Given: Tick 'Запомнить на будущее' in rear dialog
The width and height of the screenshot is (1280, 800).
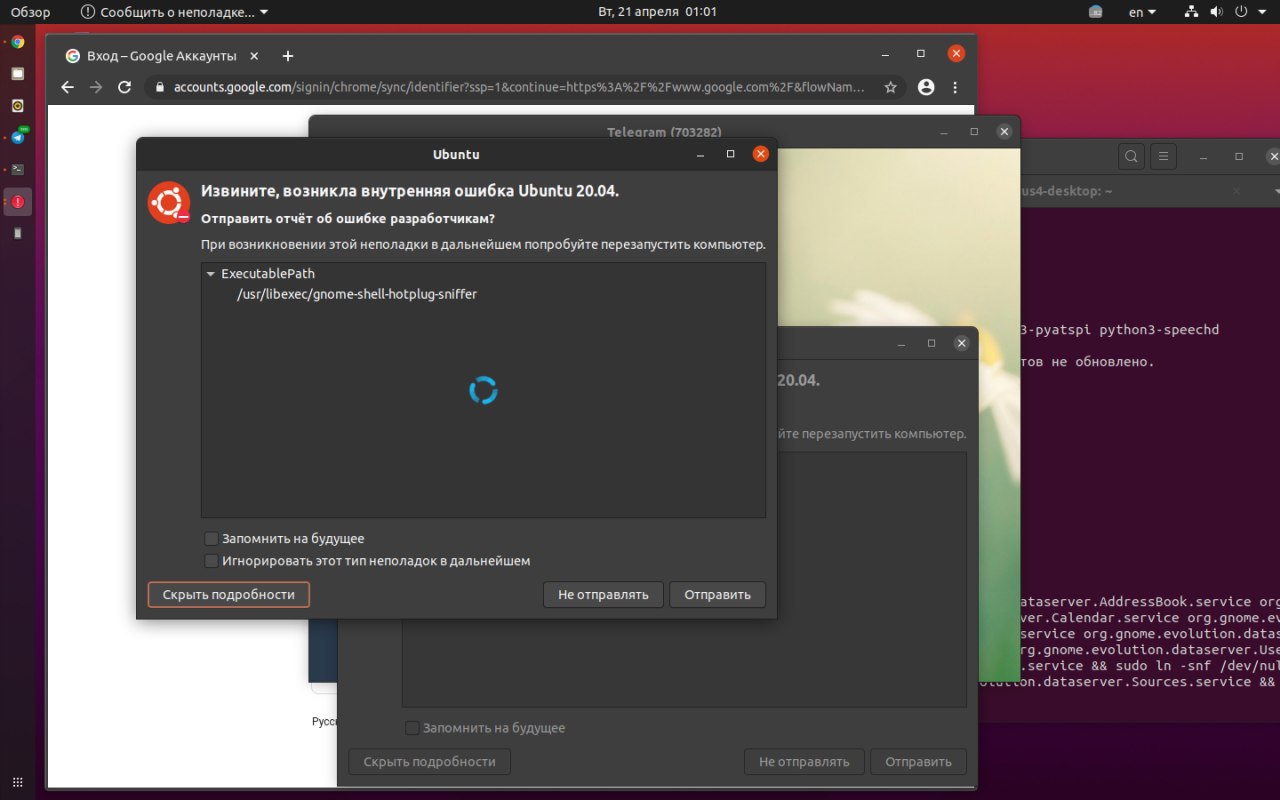Looking at the screenshot, I should [411, 728].
